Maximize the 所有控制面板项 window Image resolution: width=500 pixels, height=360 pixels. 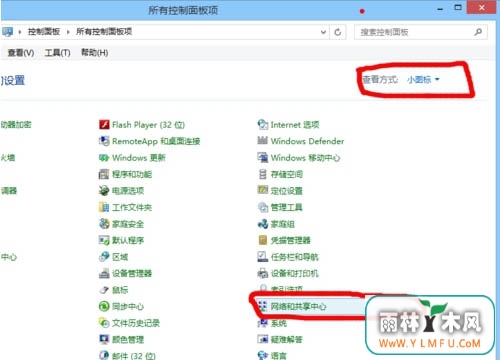tap(458, 7)
